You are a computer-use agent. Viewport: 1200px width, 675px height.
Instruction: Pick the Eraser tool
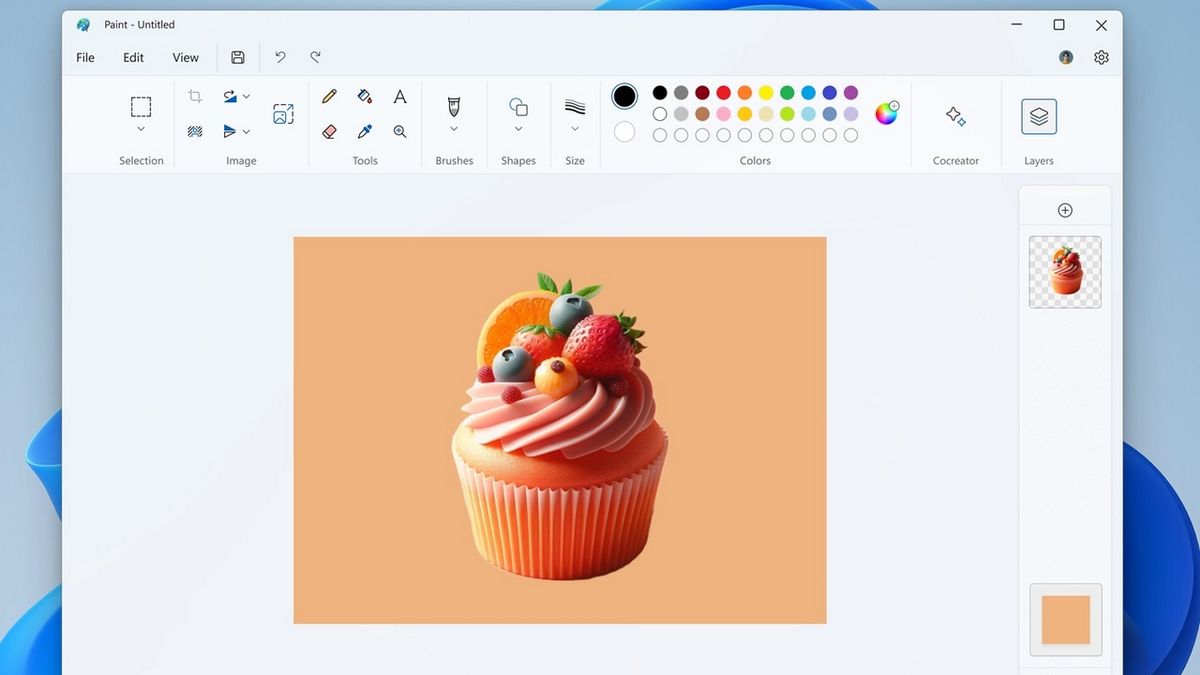click(x=329, y=131)
